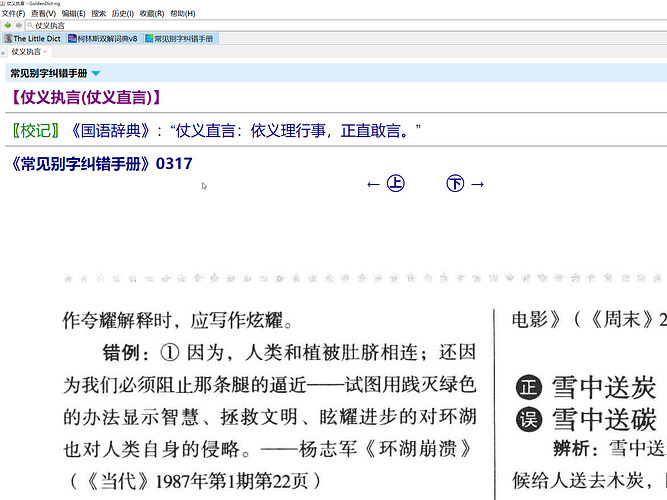Click the 《常见别字纠错手册》0317 page reference
667x500 pixels.
[x=102, y=163]
